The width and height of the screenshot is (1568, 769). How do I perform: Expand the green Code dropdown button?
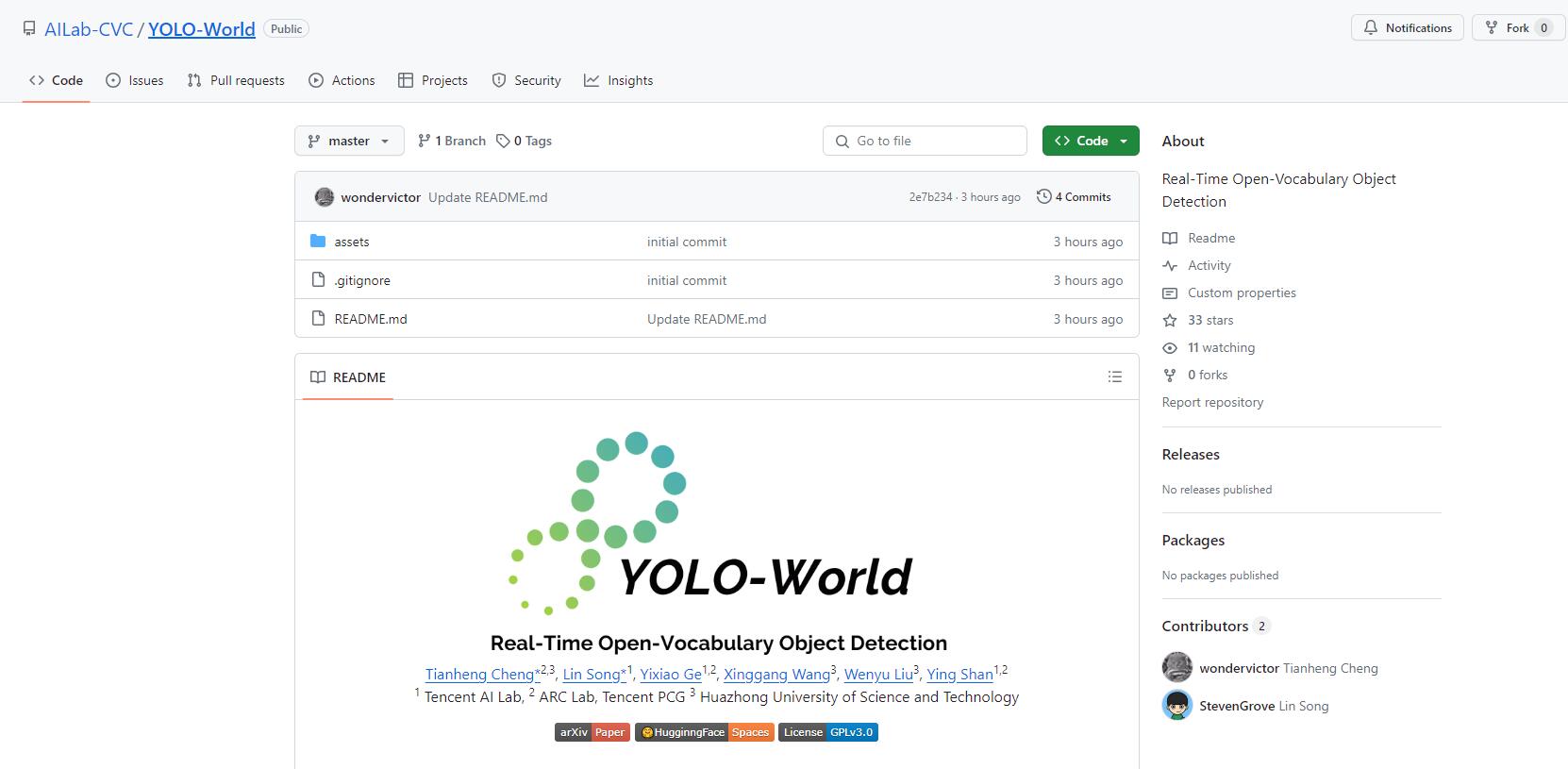pos(1091,141)
